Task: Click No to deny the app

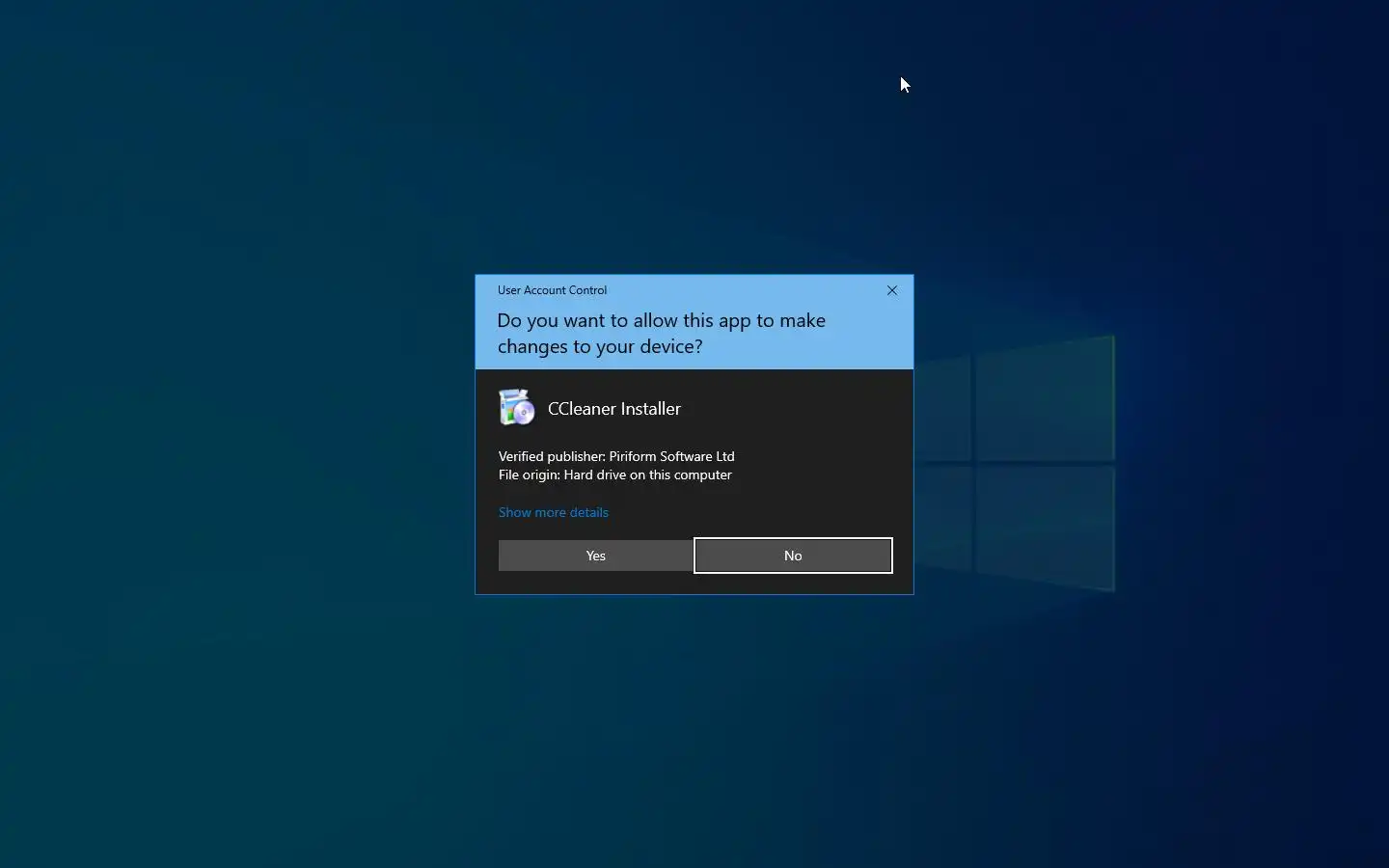Action: point(793,556)
